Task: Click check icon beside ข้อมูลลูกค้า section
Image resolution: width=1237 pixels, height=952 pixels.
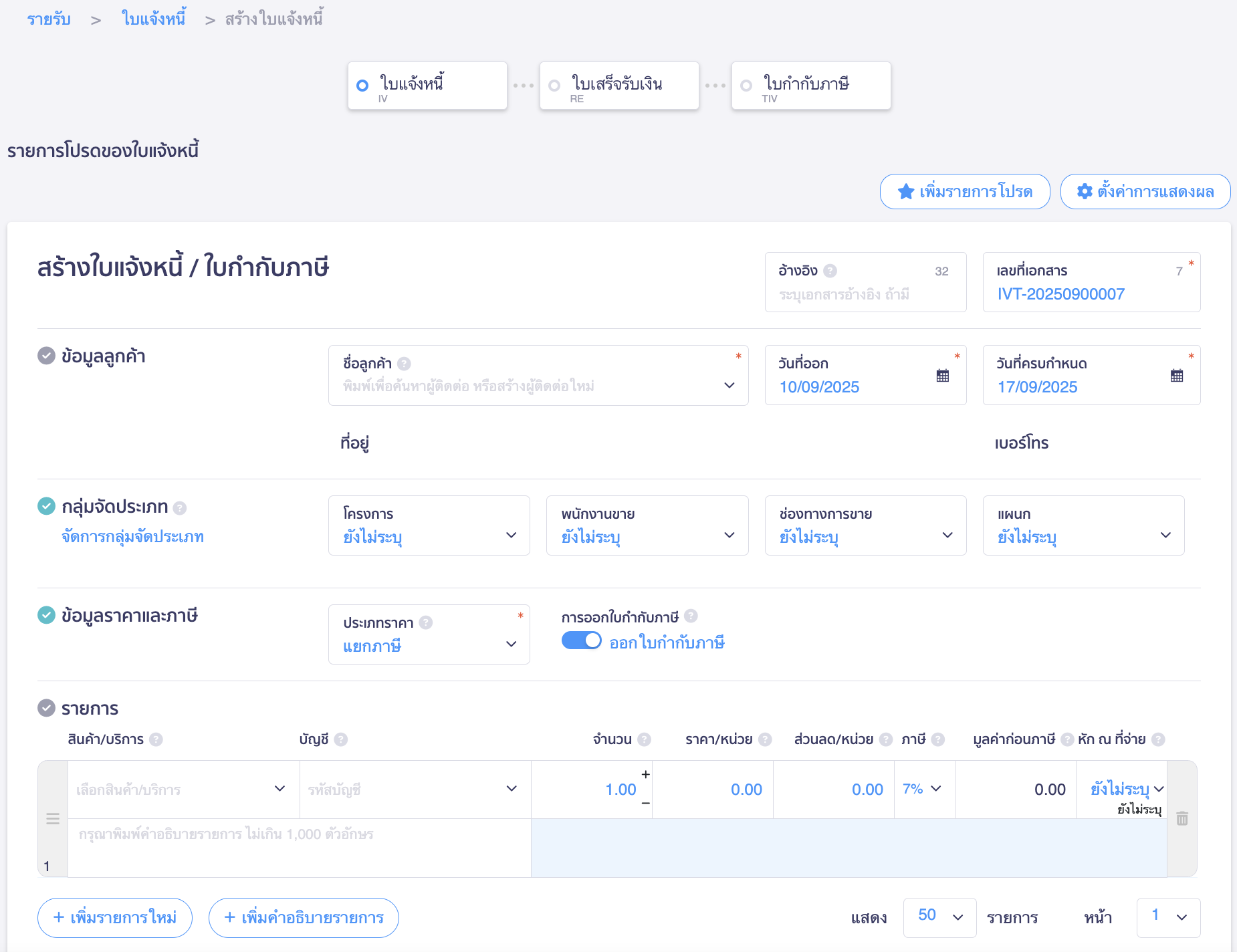Action: (x=46, y=356)
